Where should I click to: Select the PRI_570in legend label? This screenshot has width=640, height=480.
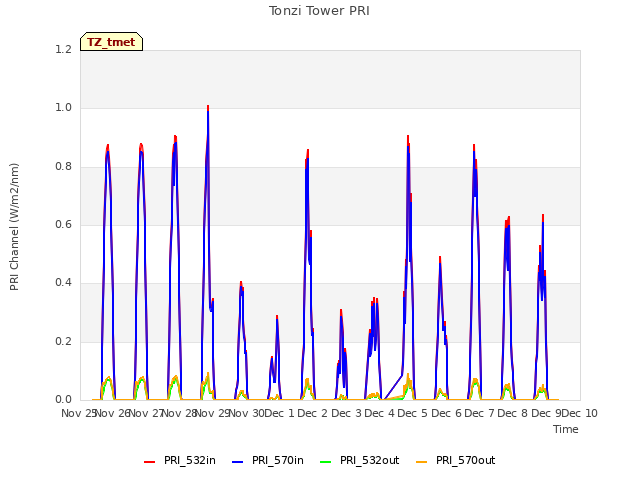pyautogui.click(x=278, y=460)
